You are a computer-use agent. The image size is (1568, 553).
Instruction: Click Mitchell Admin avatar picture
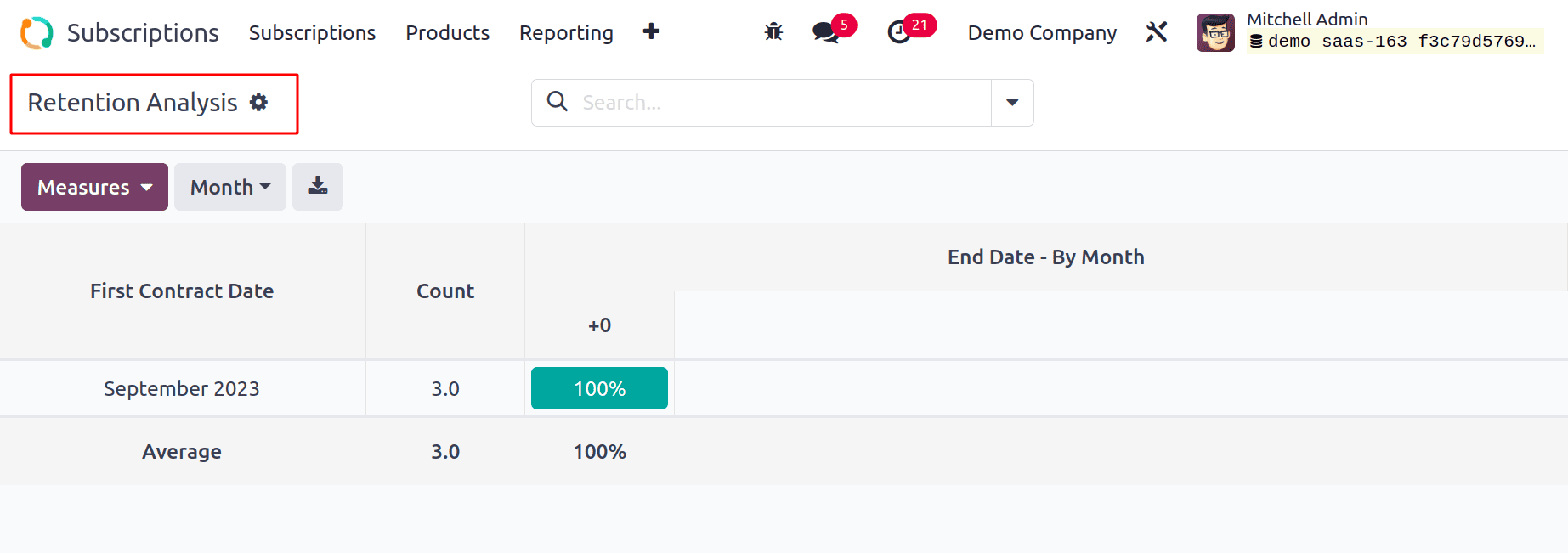1215,33
